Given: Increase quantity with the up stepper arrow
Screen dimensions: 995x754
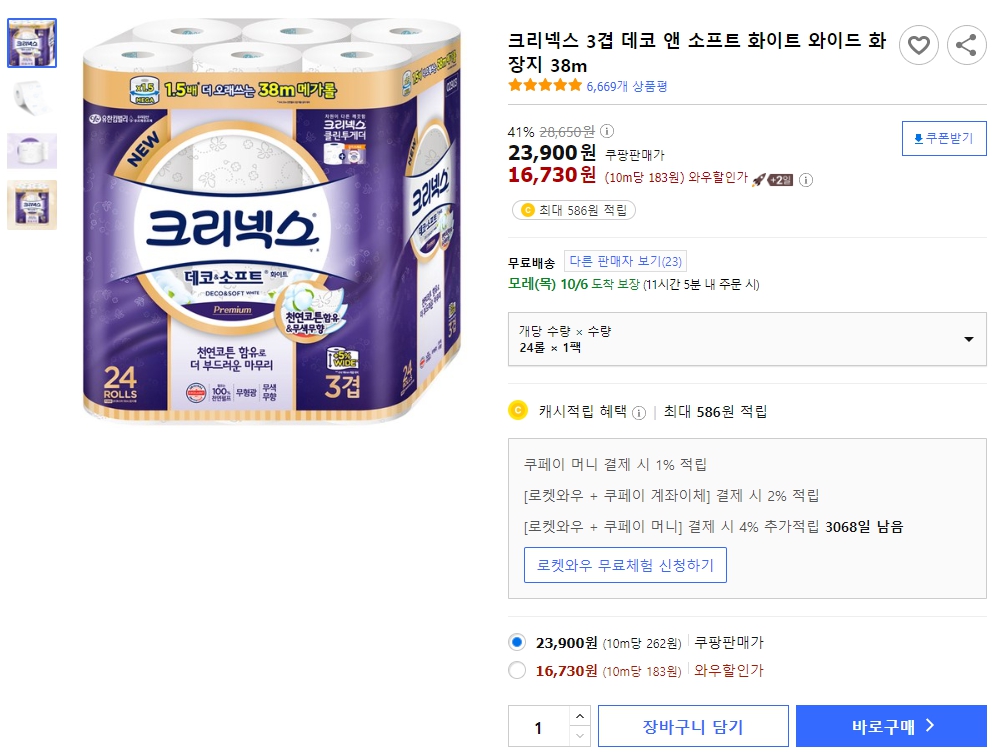Looking at the screenshot, I should 581,716.
